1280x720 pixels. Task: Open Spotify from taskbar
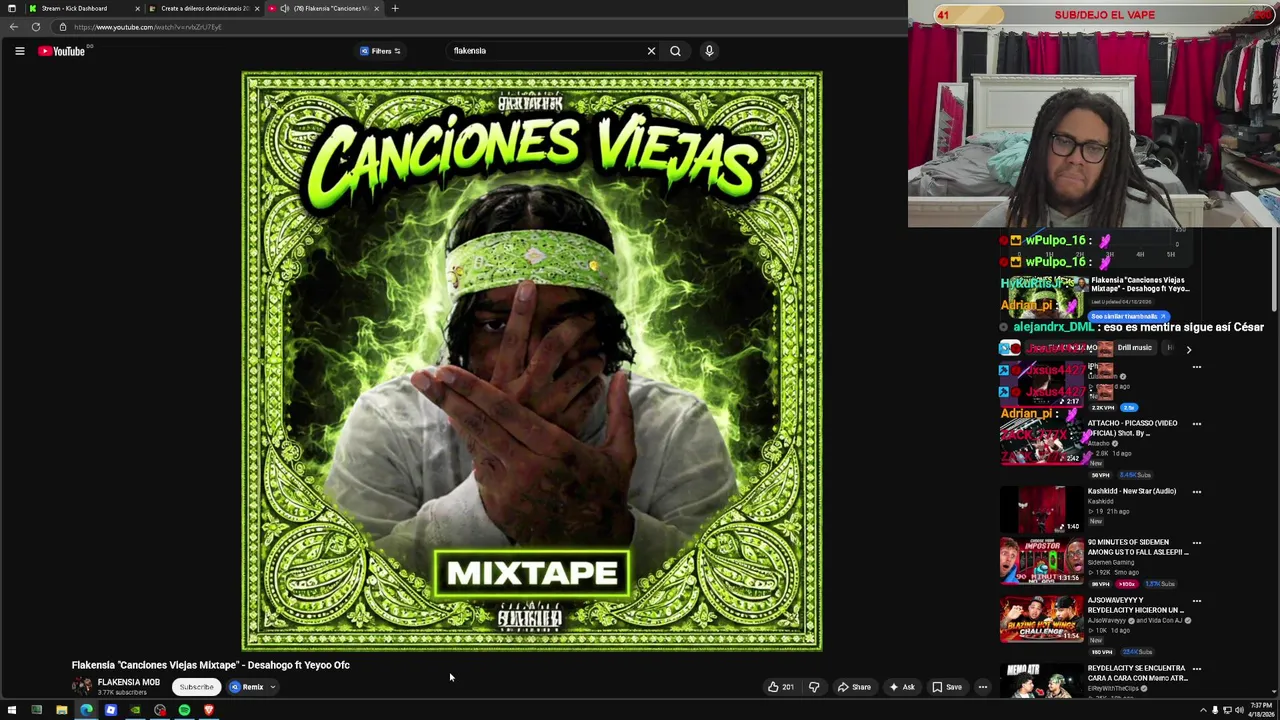(x=184, y=710)
